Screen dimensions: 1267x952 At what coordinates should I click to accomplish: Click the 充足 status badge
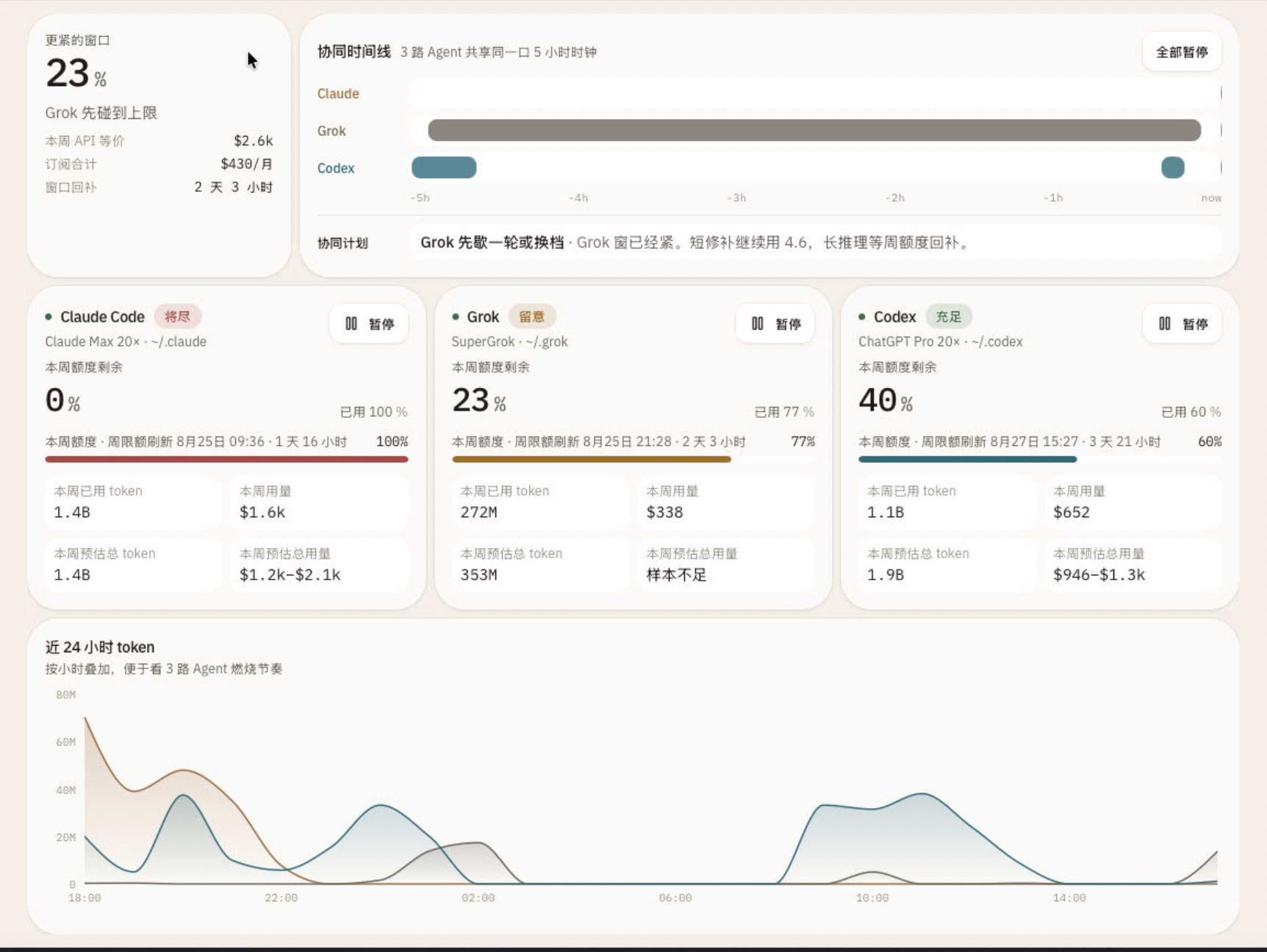tap(948, 317)
